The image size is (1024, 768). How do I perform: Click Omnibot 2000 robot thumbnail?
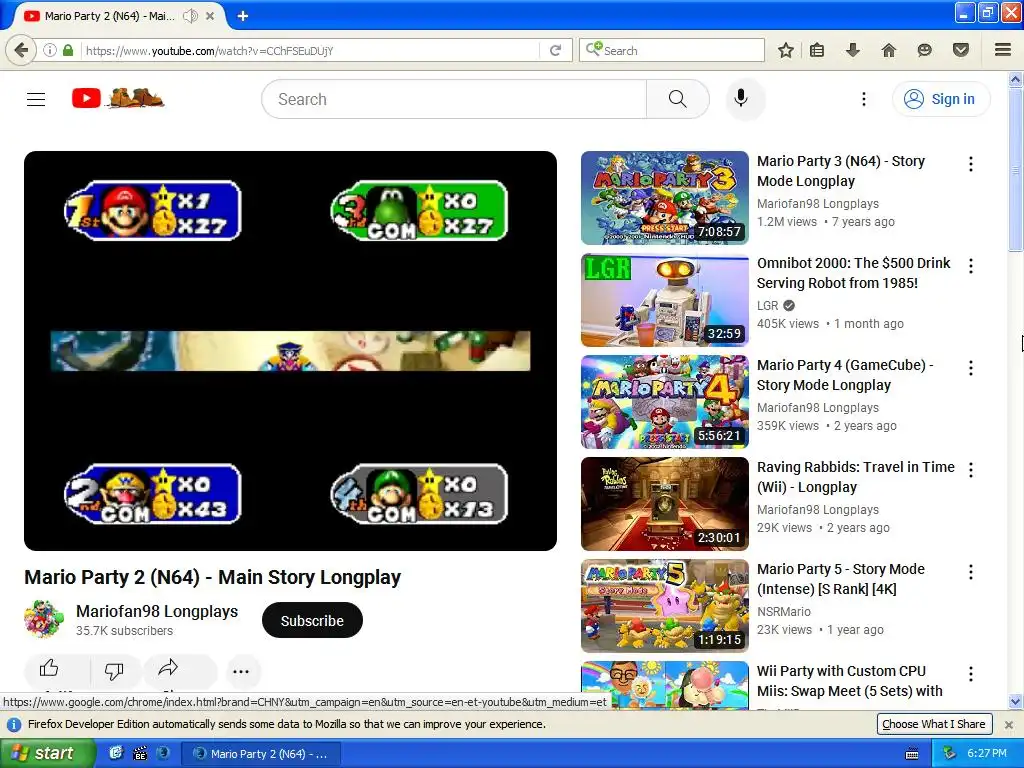coord(665,300)
